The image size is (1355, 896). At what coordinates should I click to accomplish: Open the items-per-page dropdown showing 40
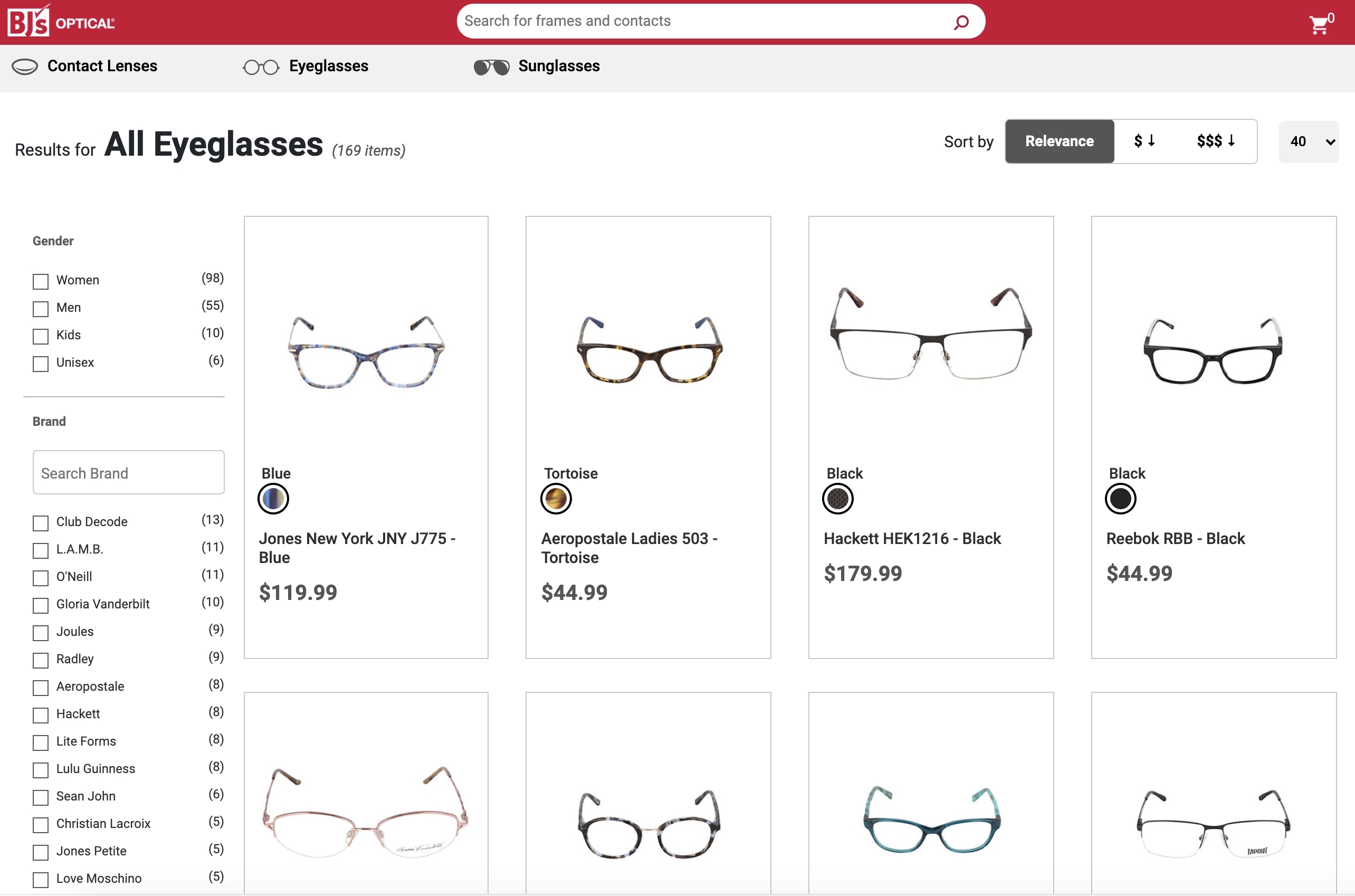pyautogui.click(x=1308, y=142)
